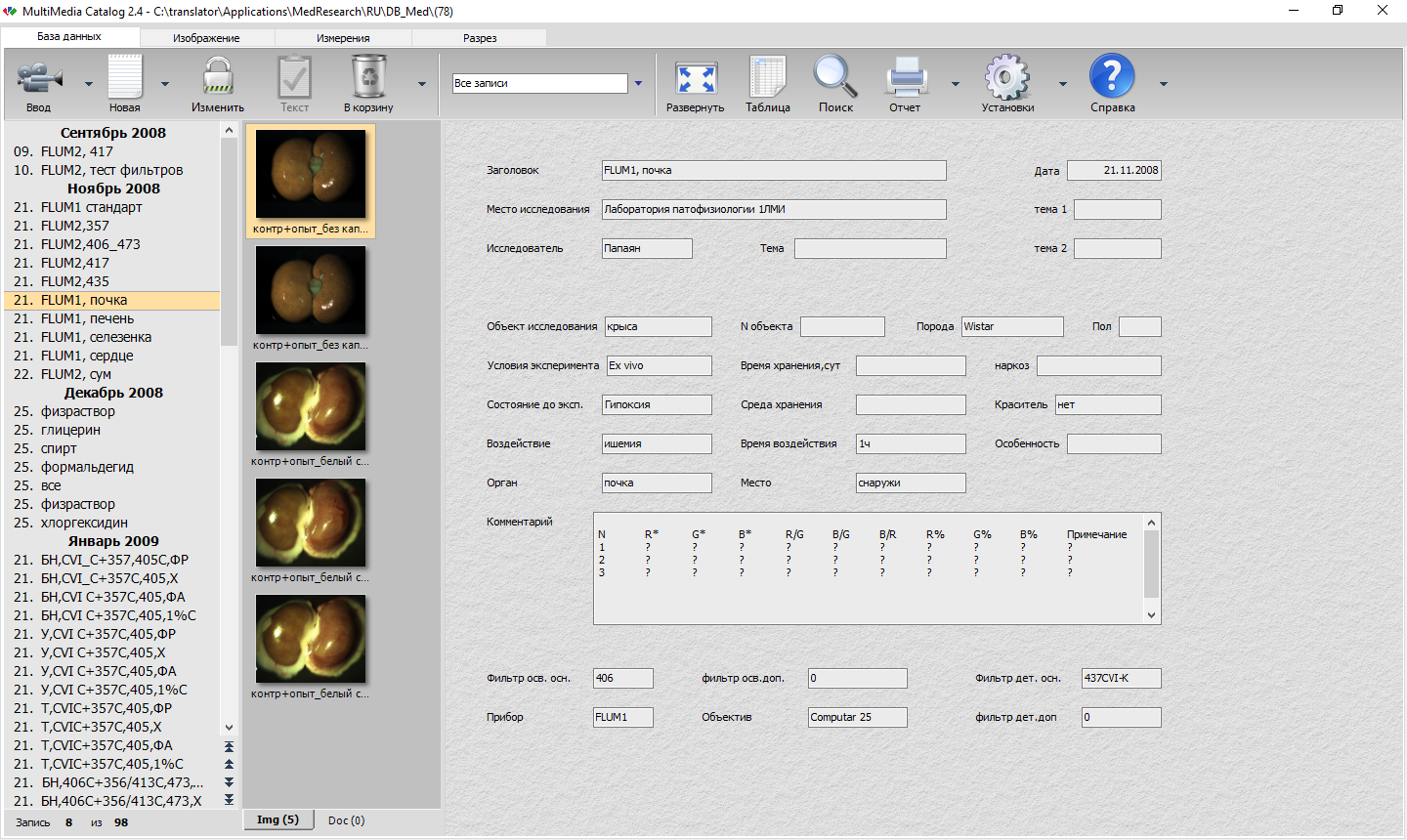Select third kidney thumbnail контр+опыт_белый
The image size is (1407, 840).
pos(311,407)
